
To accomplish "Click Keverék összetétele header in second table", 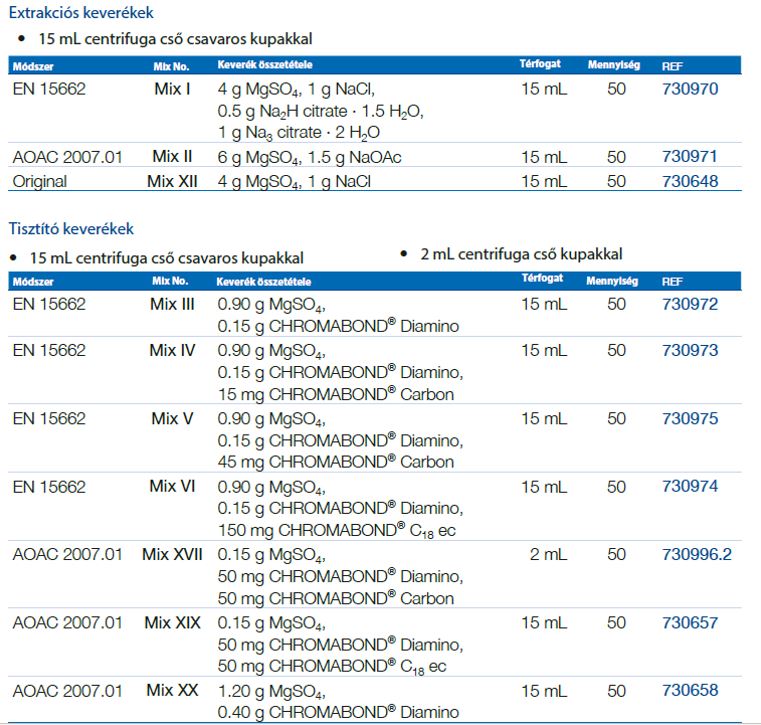I will coord(264,282).
